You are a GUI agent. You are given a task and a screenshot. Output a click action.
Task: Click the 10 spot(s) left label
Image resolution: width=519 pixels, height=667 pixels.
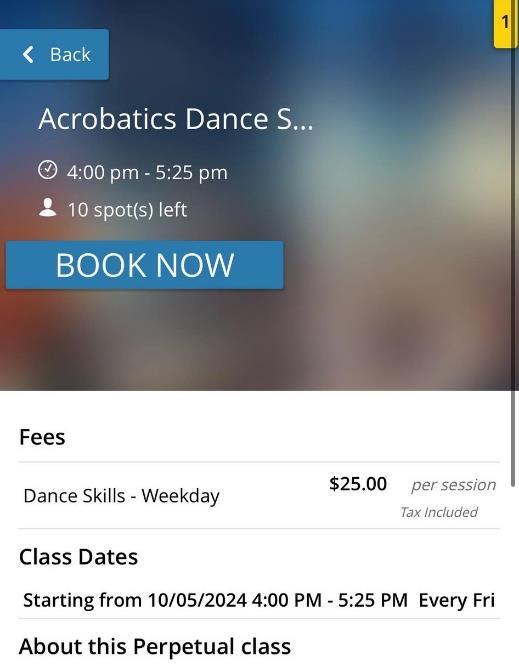[127, 210]
